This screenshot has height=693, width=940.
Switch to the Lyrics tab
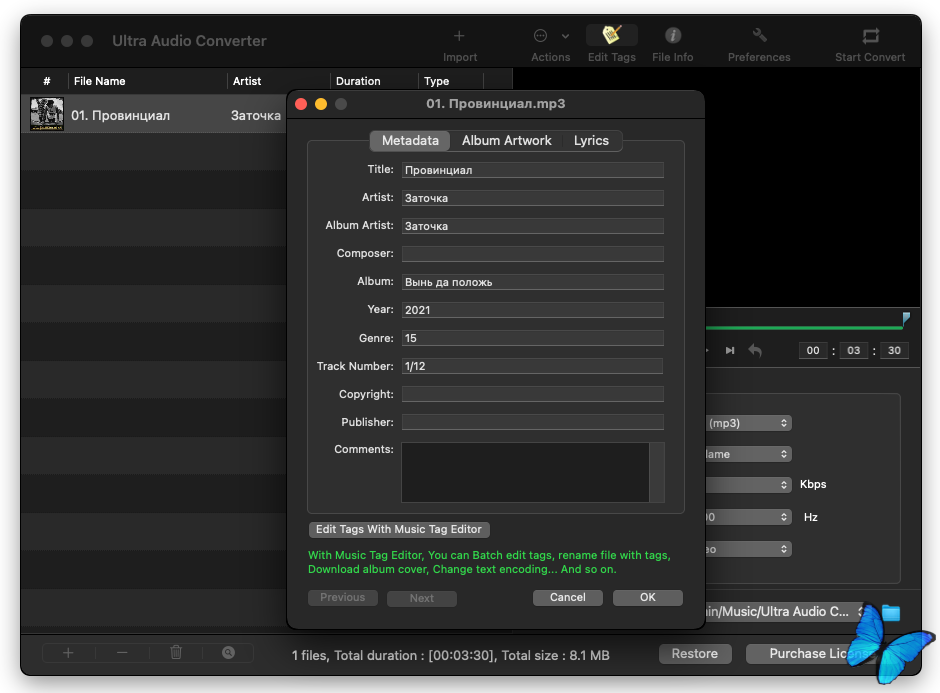click(591, 141)
